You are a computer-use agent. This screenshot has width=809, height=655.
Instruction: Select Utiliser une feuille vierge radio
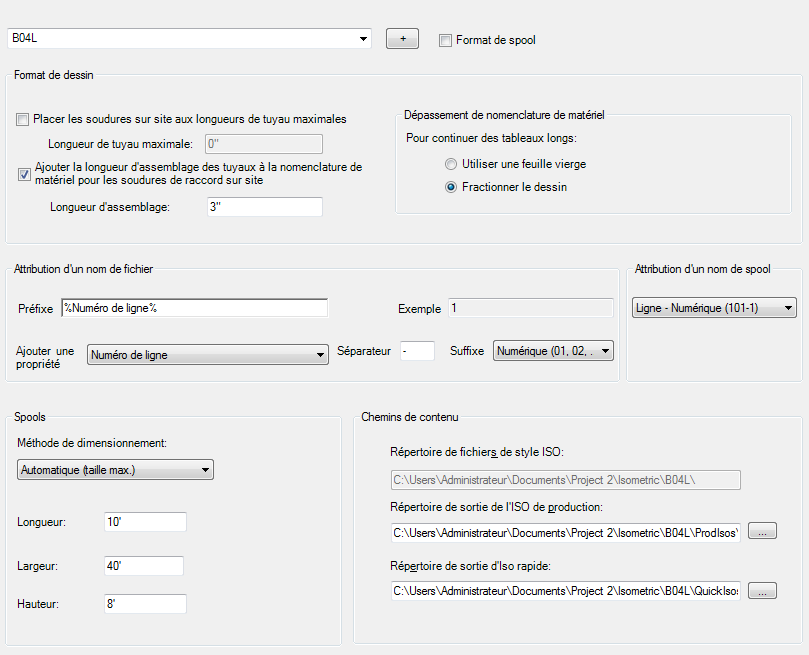click(x=451, y=163)
